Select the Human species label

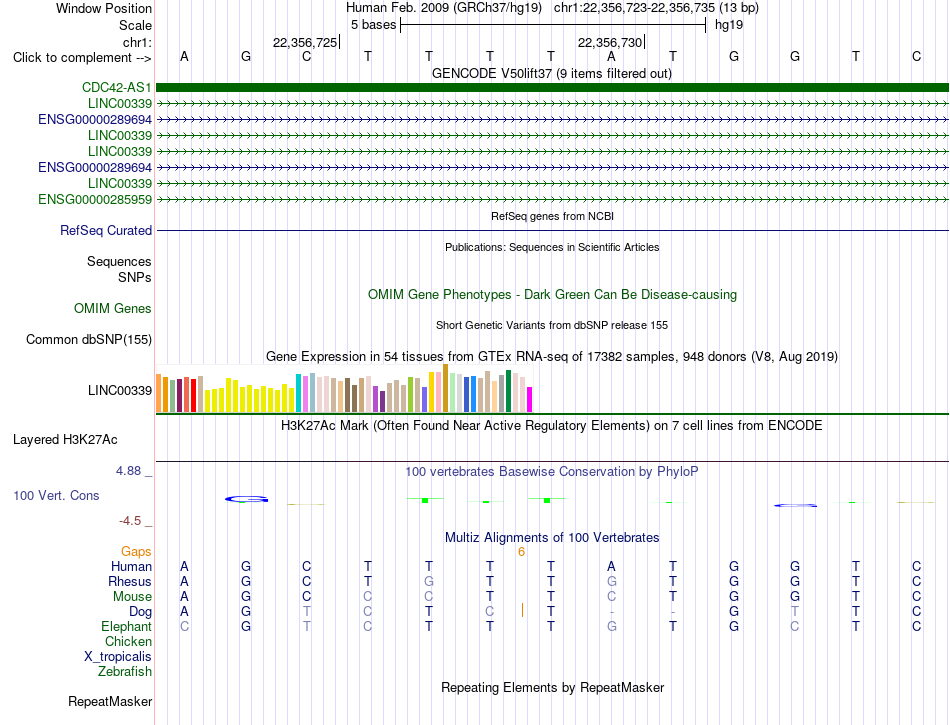click(131, 566)
